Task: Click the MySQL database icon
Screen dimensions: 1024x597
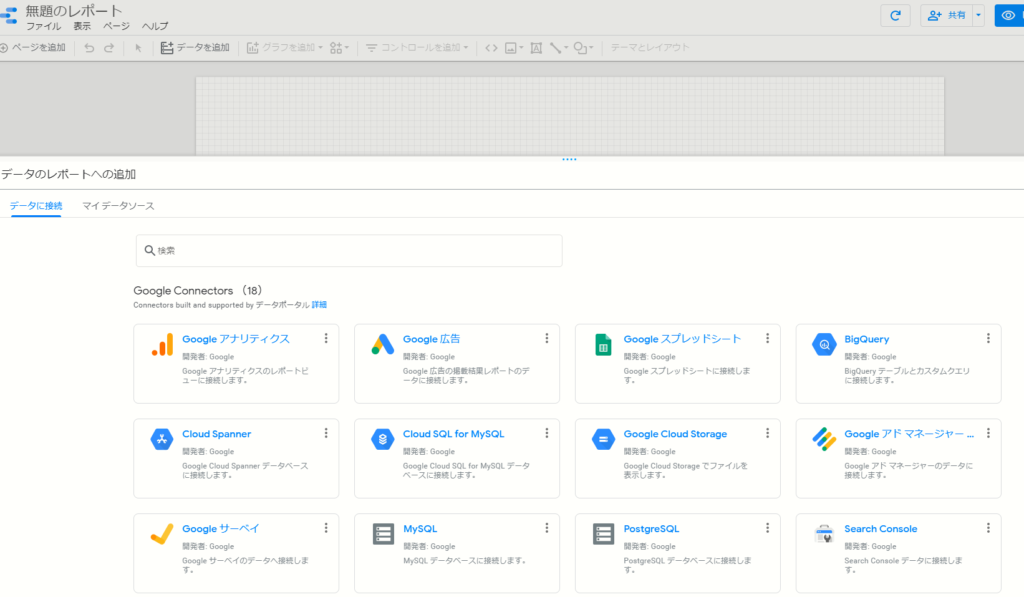Action: (383, 534)
